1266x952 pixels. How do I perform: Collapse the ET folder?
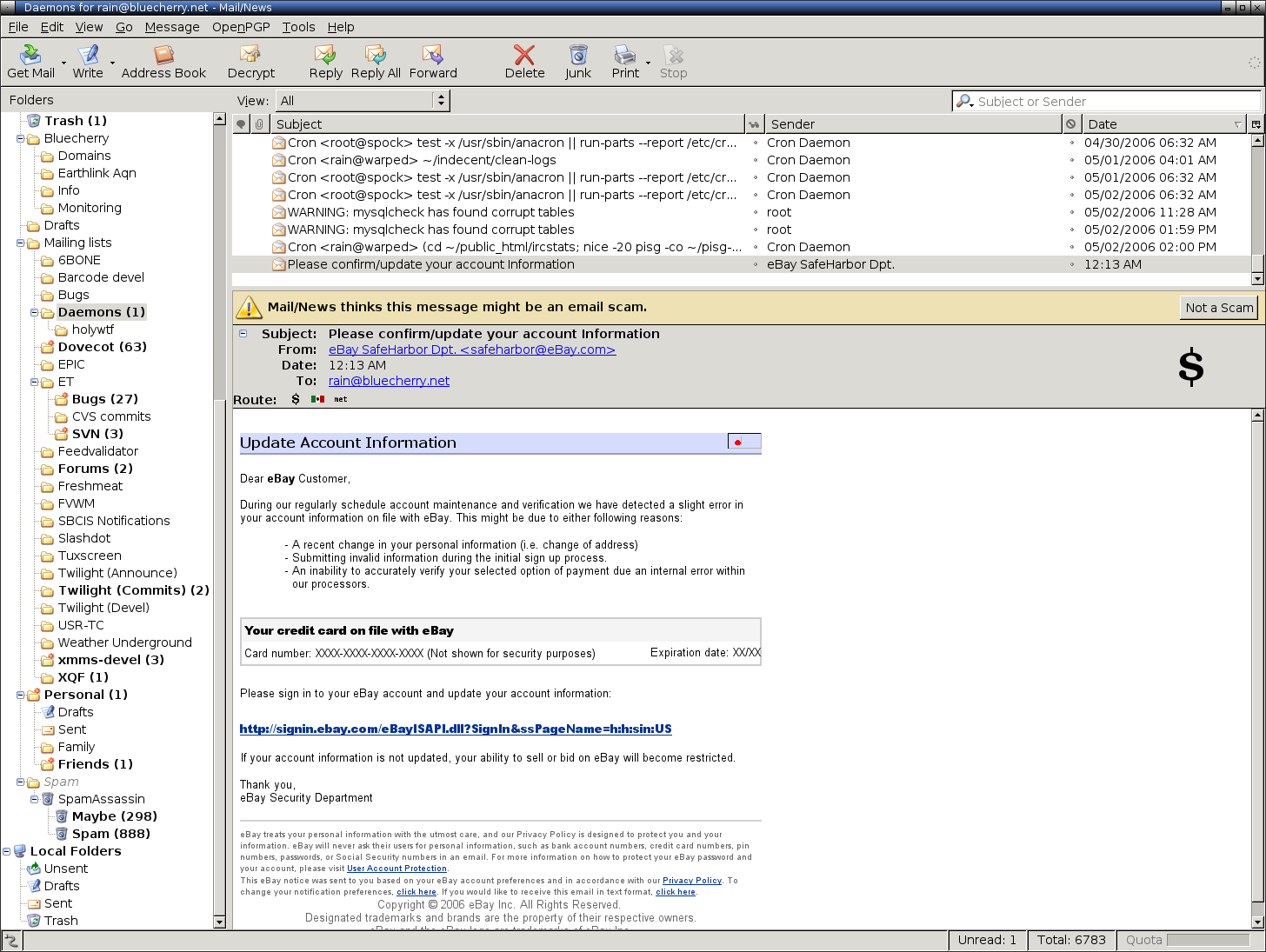pos(35,382)
